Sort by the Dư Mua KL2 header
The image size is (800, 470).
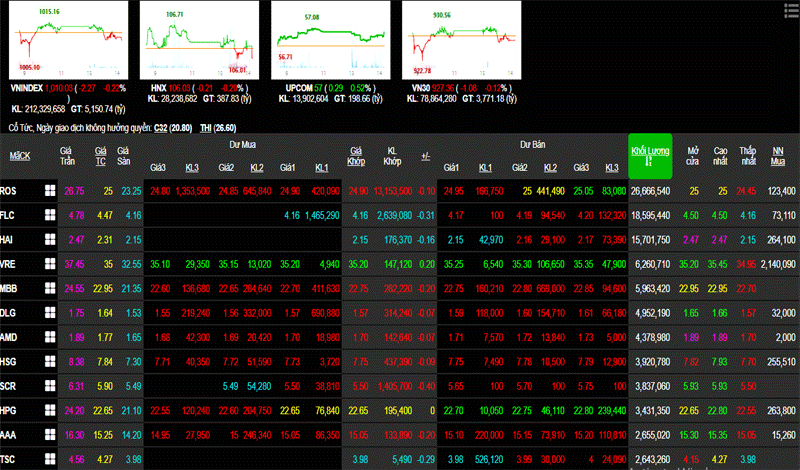click(257, 168)
